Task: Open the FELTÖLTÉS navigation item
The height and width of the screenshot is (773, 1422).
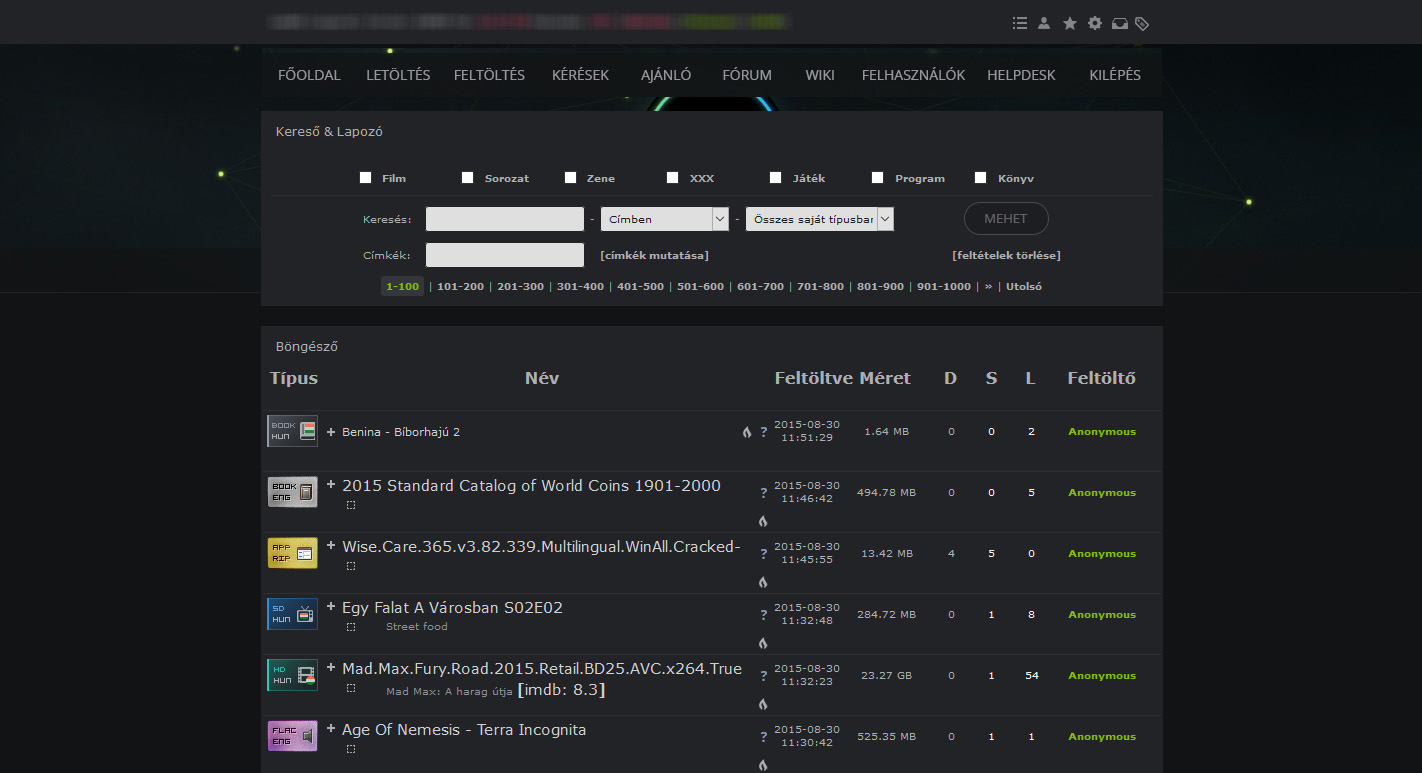Action: tap(489, 75)
